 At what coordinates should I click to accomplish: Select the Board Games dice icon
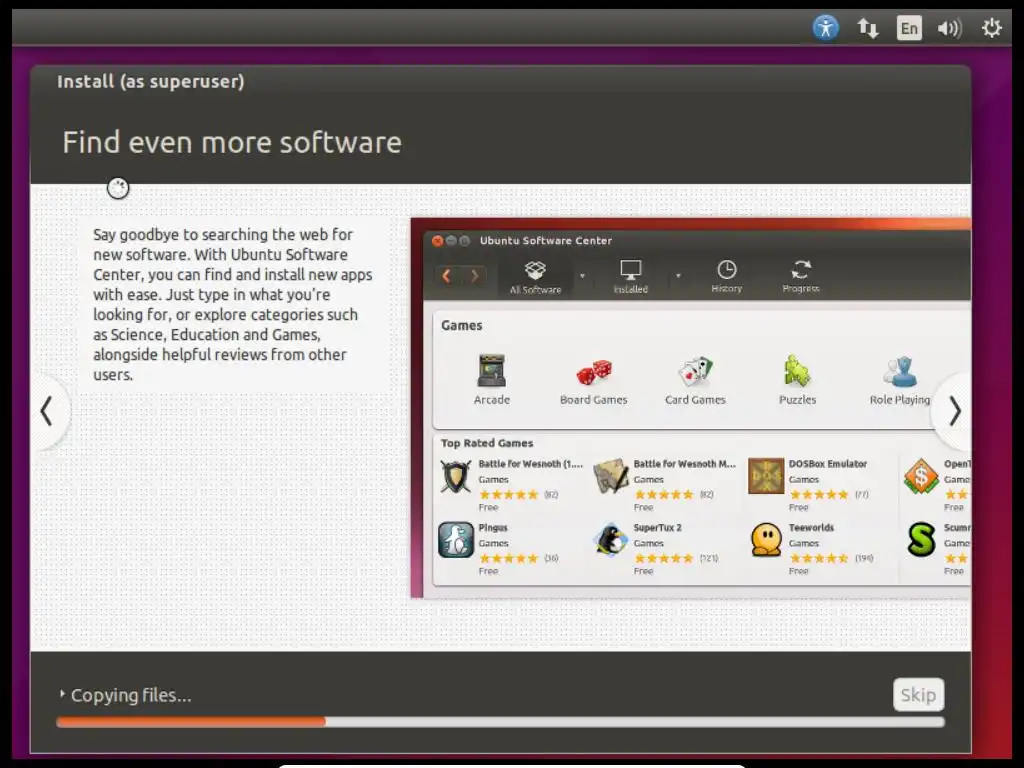(594, 372)
